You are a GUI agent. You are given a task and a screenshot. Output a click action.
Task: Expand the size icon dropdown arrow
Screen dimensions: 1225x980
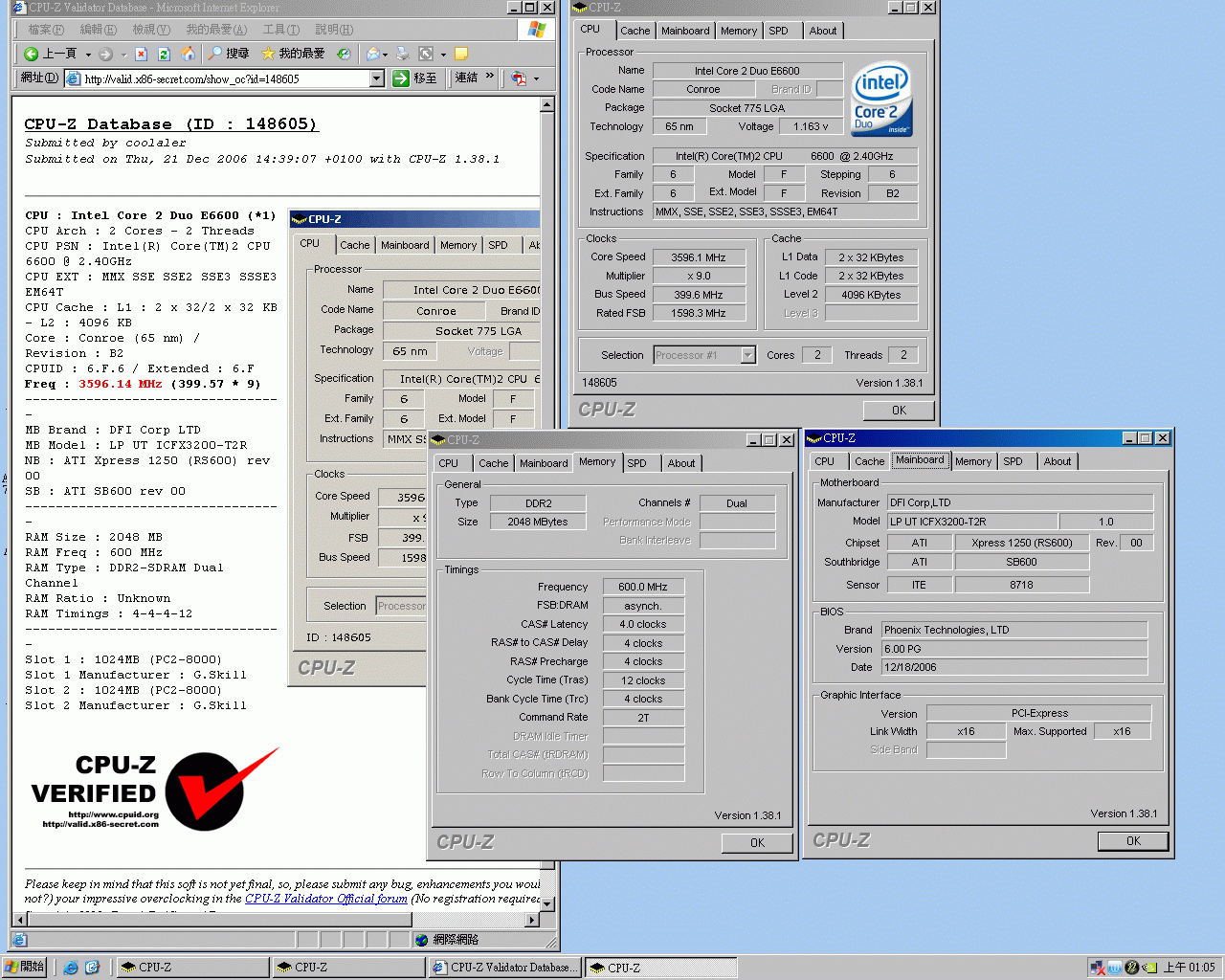(442, 55)
